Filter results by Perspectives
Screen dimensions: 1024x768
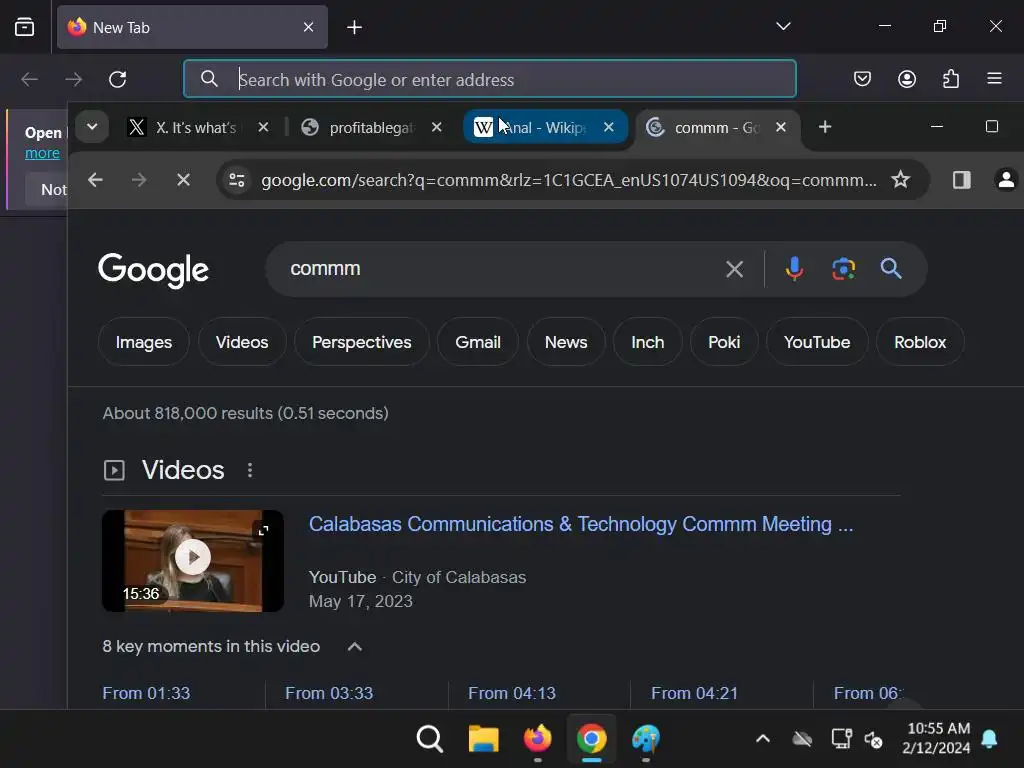[x=361, y=342]
